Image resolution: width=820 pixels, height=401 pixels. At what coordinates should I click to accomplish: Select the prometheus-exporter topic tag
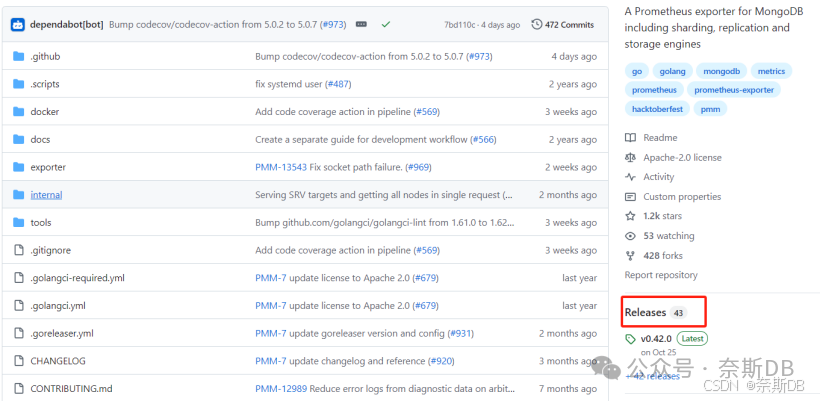coord(734,90)
